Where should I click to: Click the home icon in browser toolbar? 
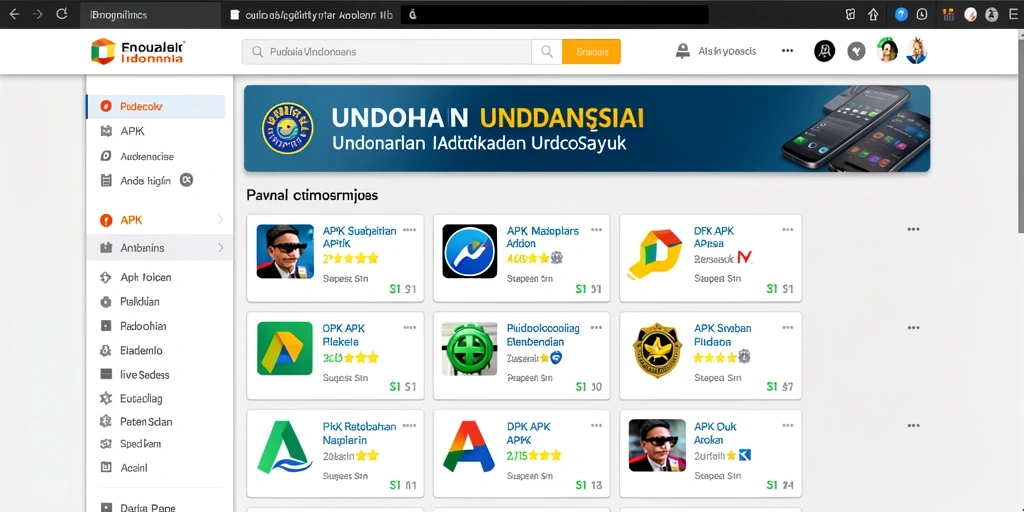click(873, 14)
